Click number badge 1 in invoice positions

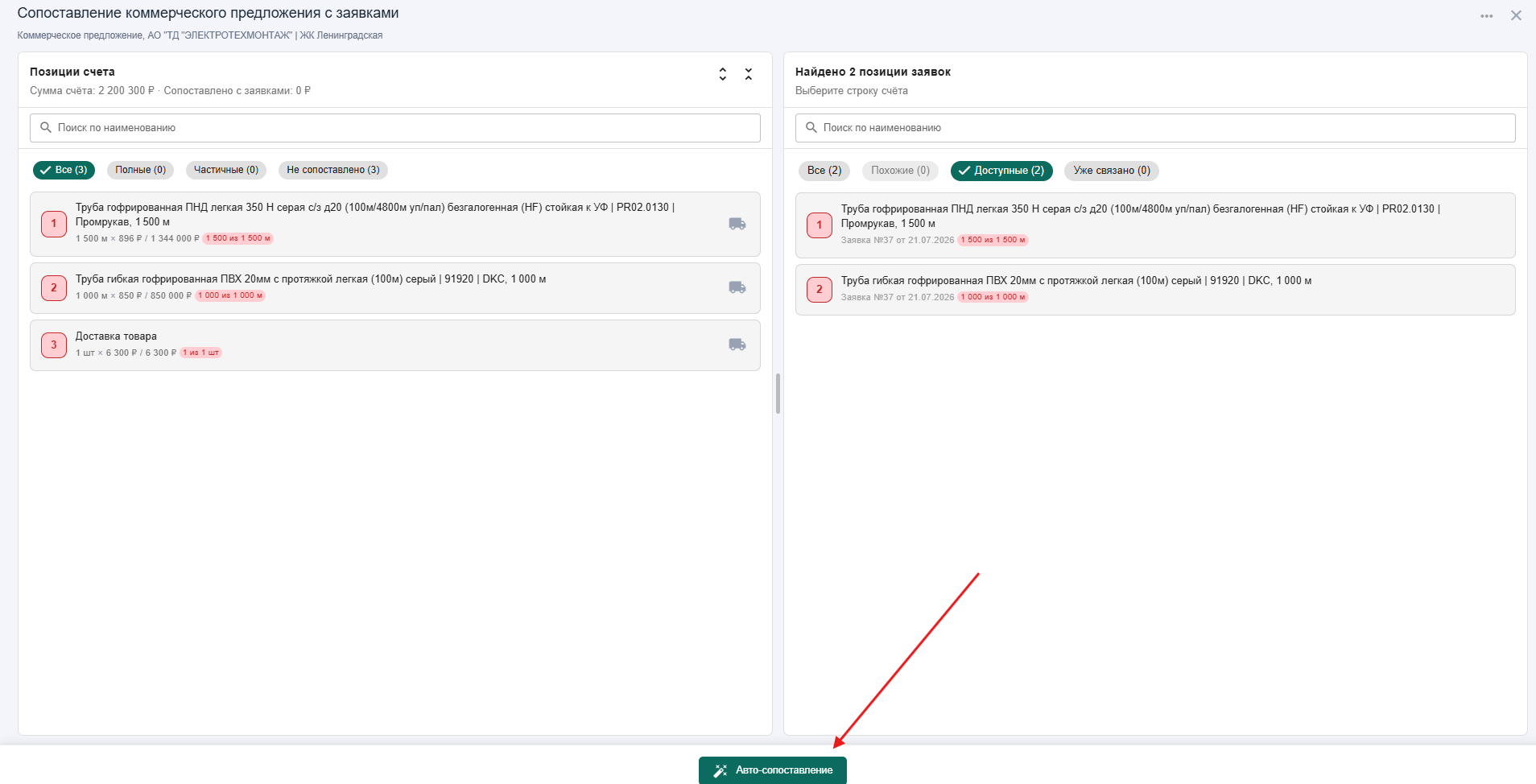click(54, 224)
